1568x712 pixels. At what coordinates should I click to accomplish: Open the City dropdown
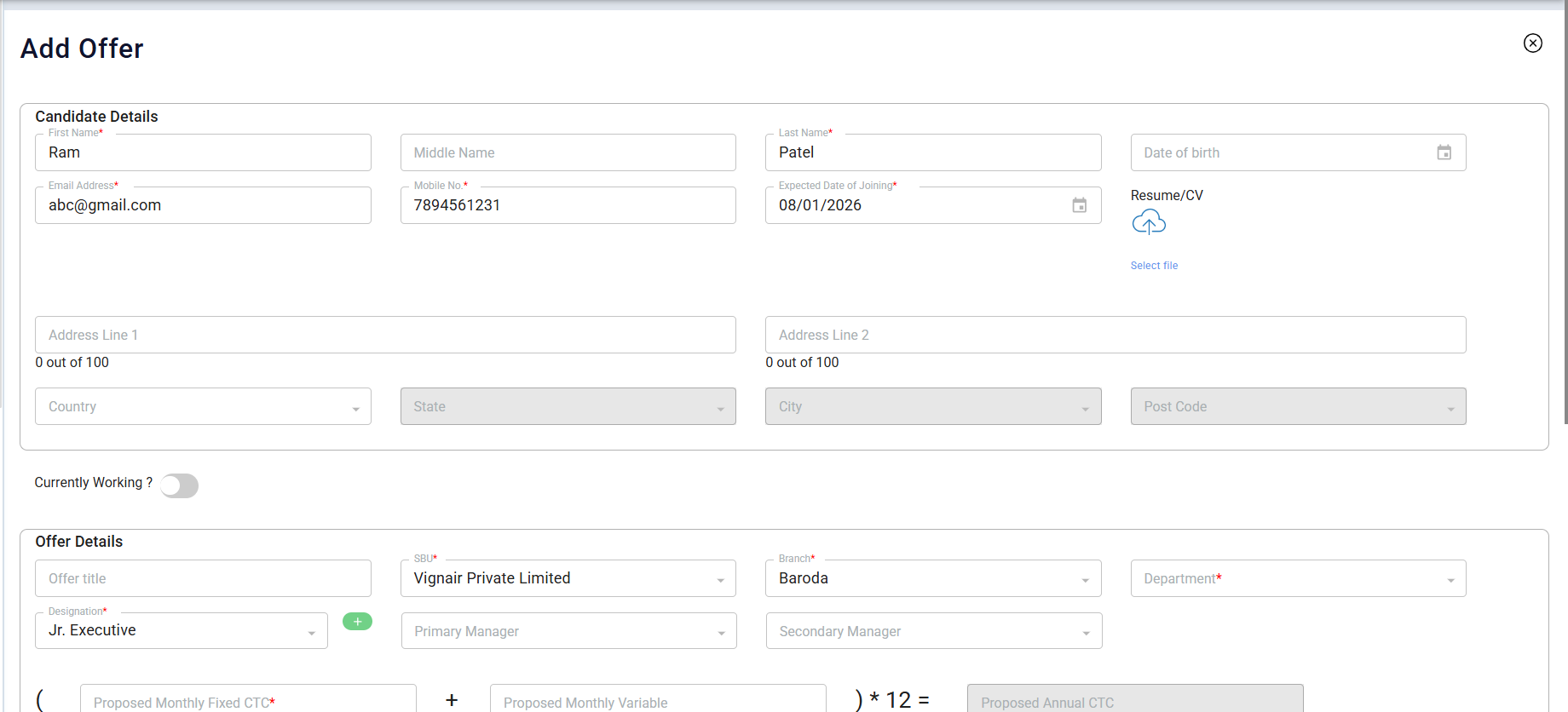tap(933, 406)
